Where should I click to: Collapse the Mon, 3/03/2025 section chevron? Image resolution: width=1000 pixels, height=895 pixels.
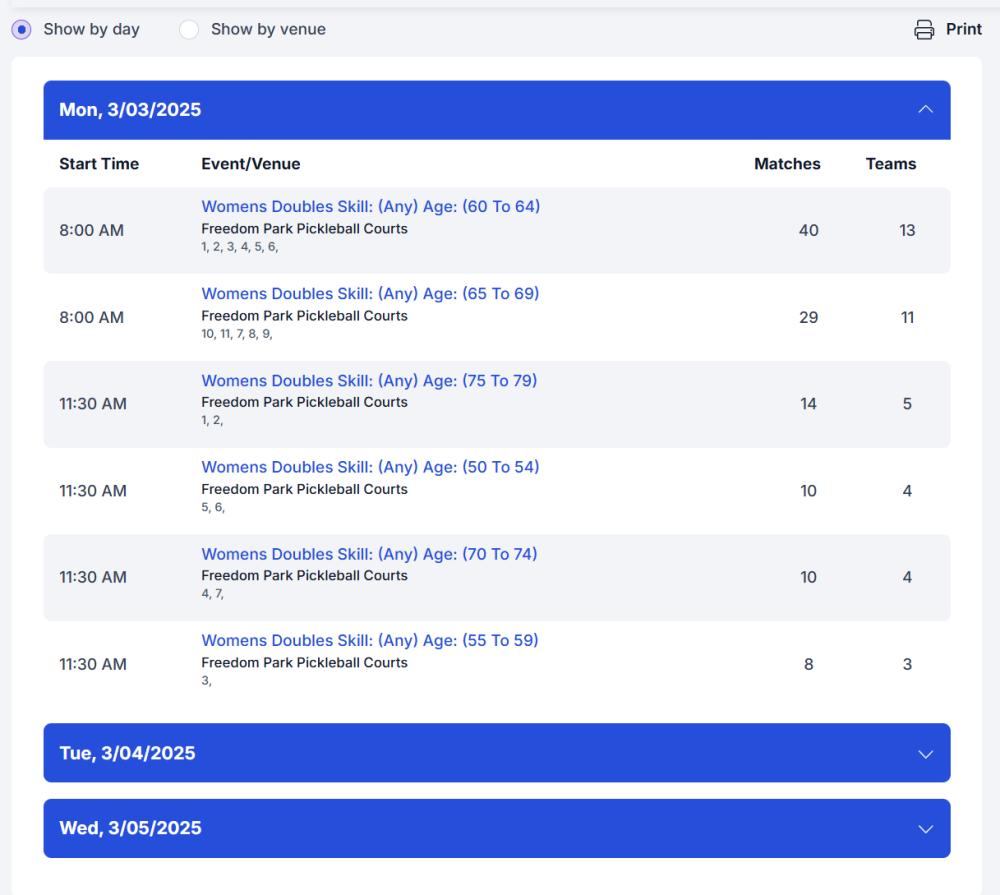coord(925,109)
